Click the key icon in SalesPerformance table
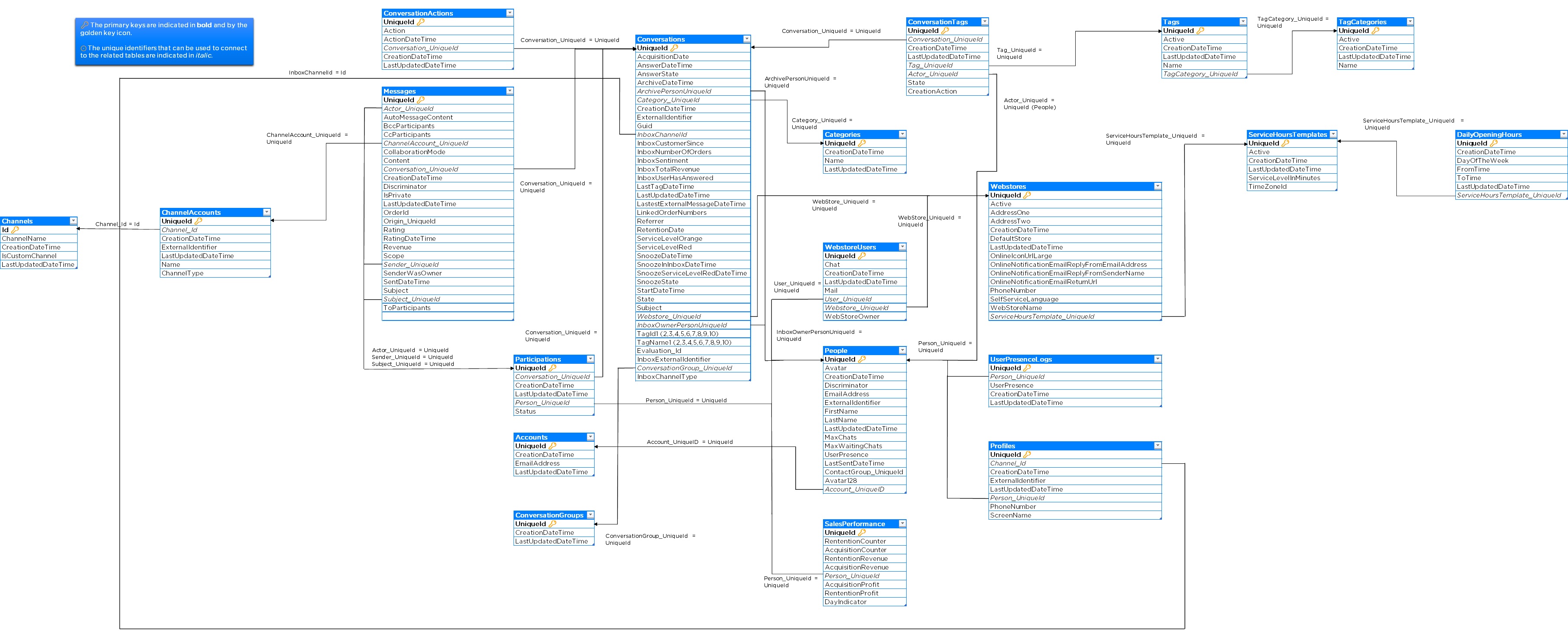Image resolution: width=1568 pixels, height=634 pixels. (861, 532)
